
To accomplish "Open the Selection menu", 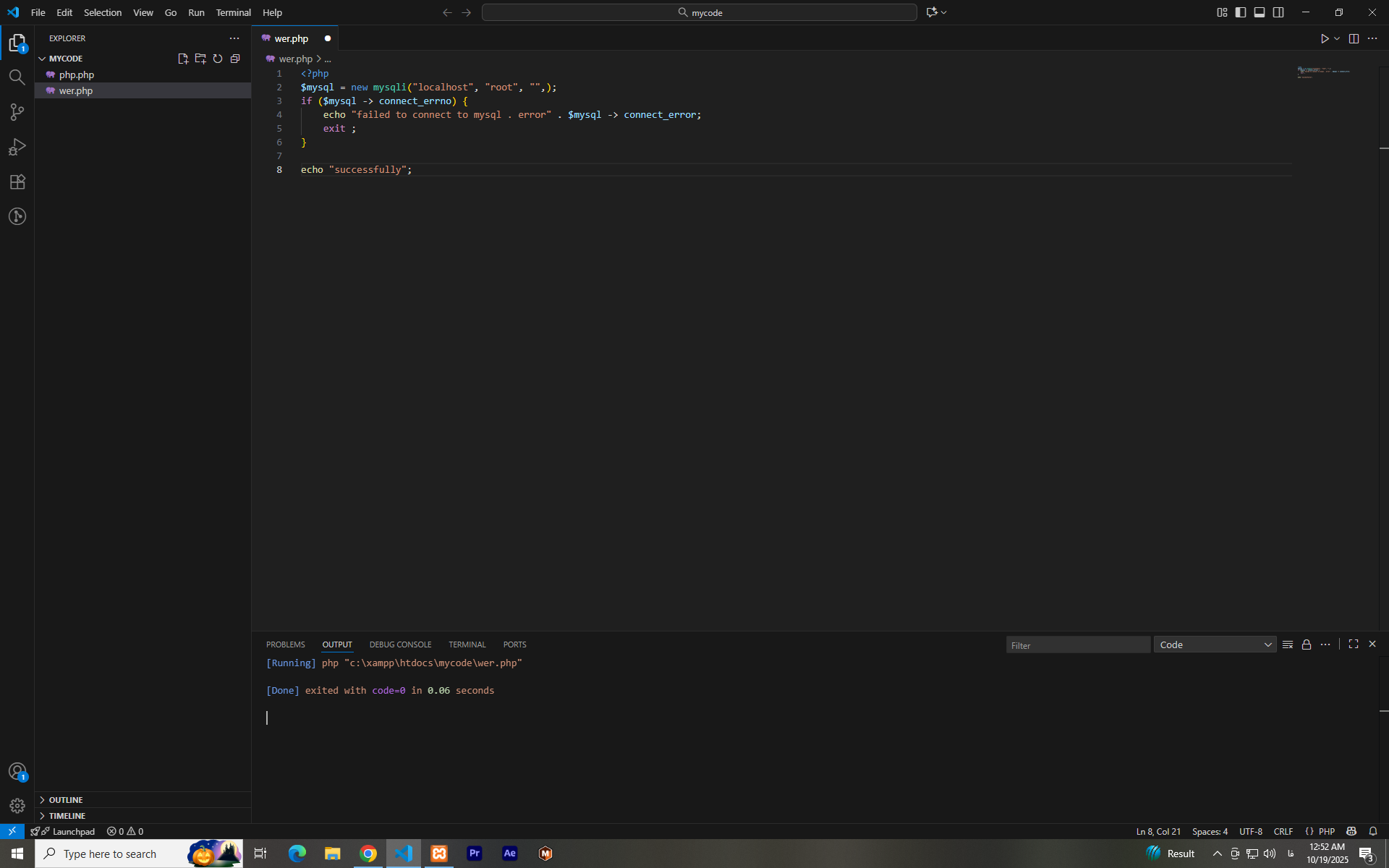I will coord(102,12).
